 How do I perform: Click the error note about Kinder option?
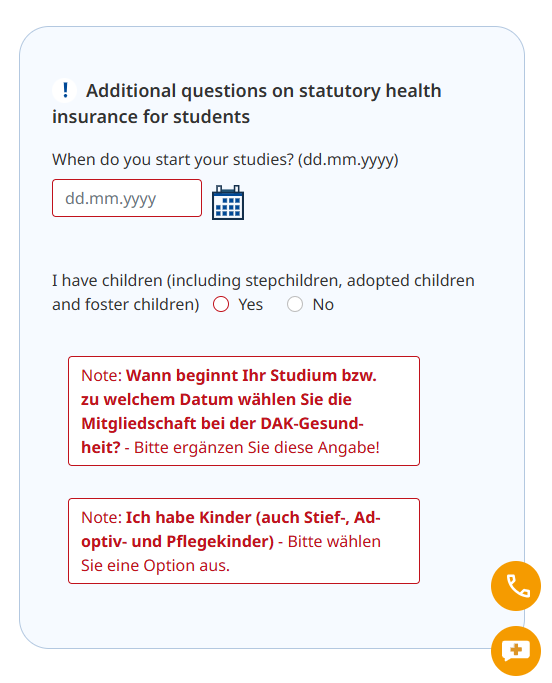(244, 541)
